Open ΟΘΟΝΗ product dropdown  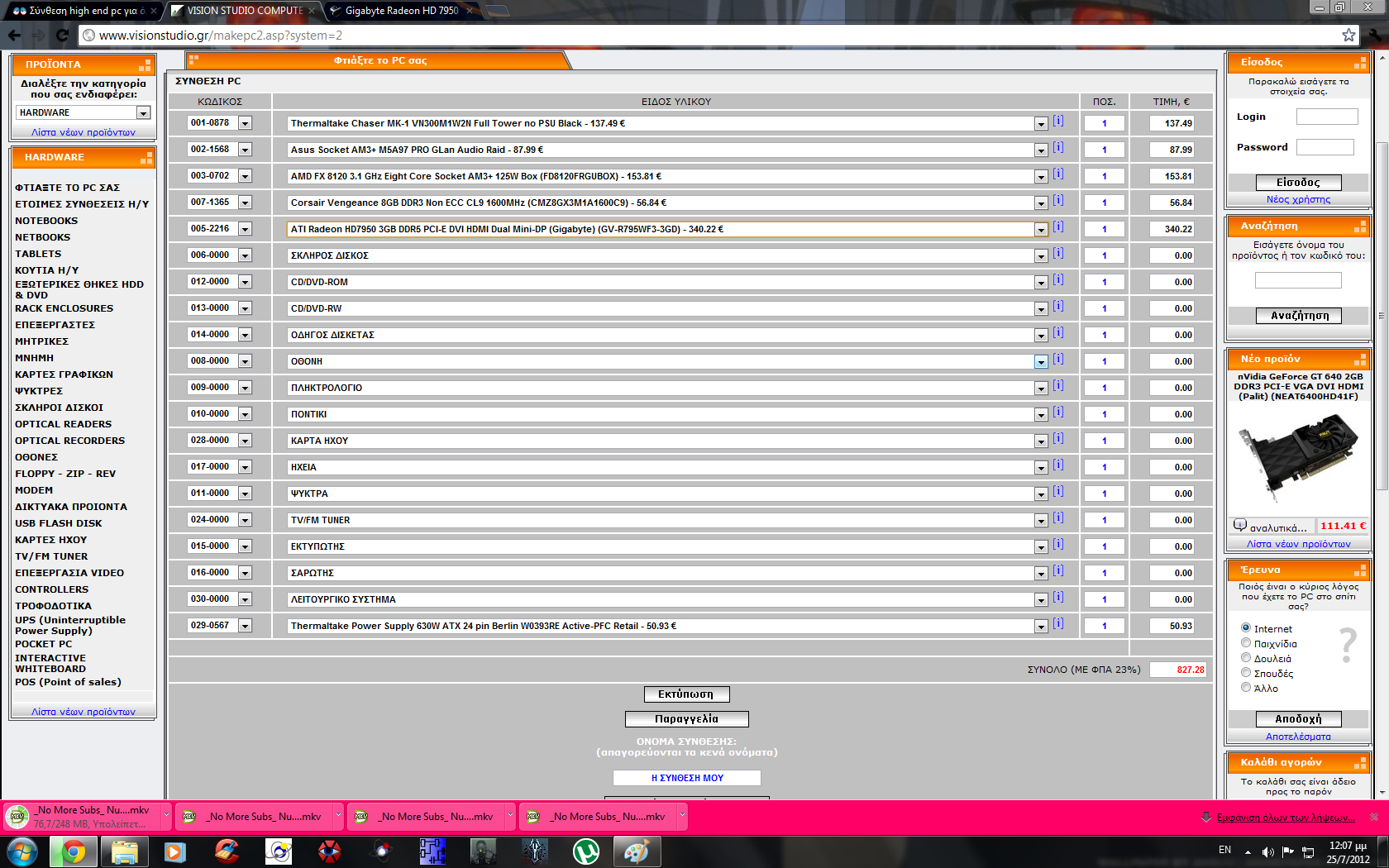(1041, 362)
